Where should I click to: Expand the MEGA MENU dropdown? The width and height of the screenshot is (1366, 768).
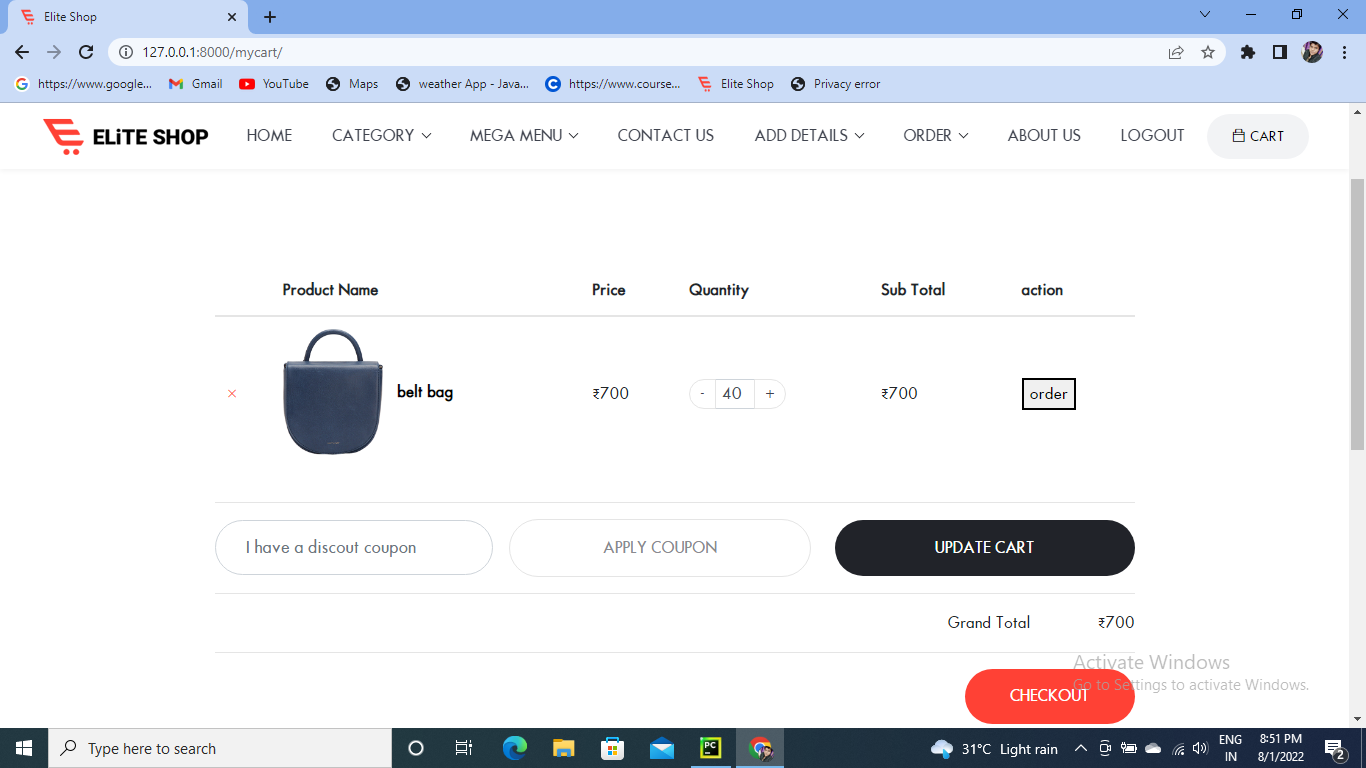[524, 136]
